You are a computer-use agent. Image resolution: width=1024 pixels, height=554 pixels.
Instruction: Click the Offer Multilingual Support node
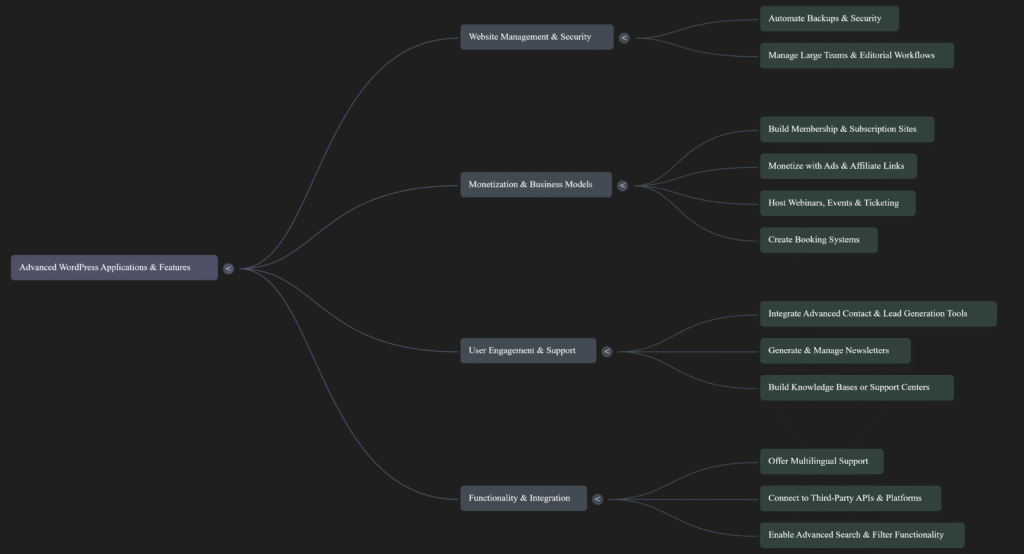pyautogui.click(x=822, y=461)
